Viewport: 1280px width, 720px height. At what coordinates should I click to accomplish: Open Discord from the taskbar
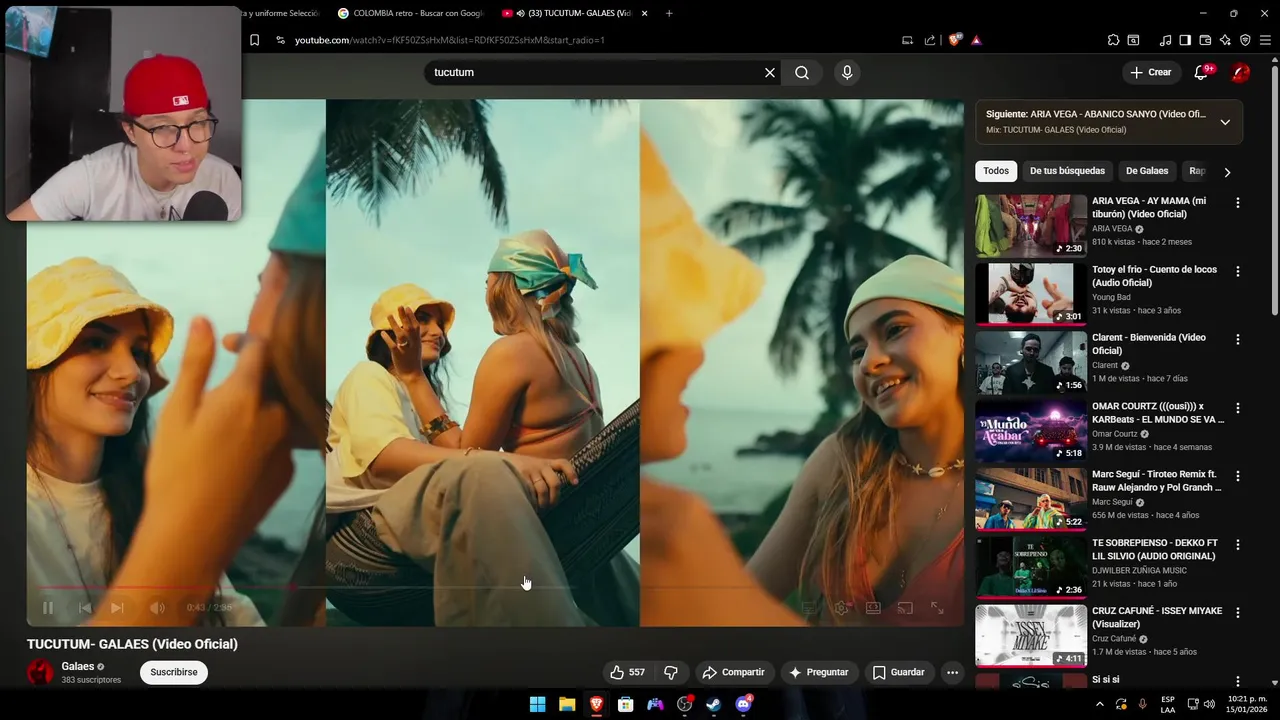[x=743, y=704]
